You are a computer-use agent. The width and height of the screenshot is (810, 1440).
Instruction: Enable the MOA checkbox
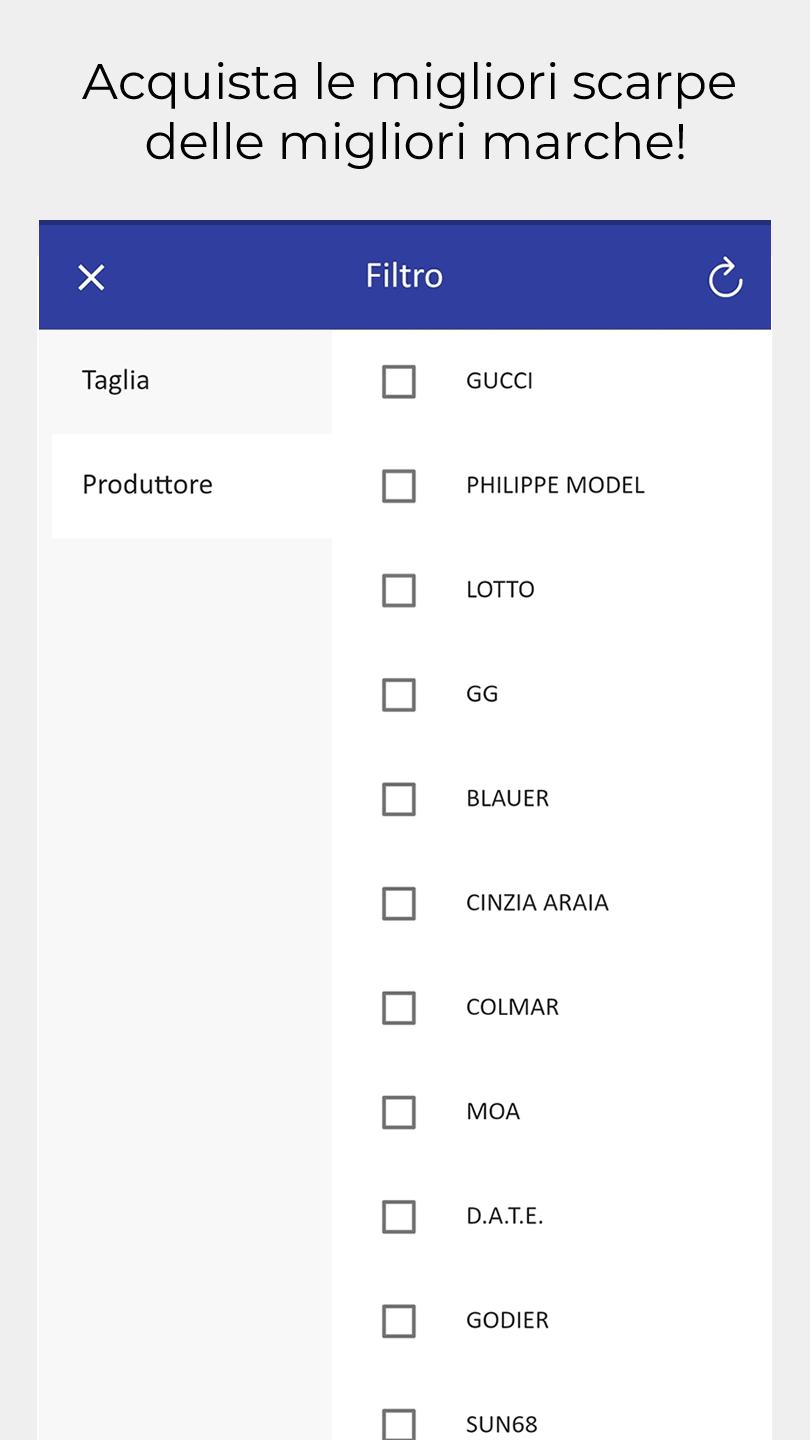click(x=399, y=1112)
